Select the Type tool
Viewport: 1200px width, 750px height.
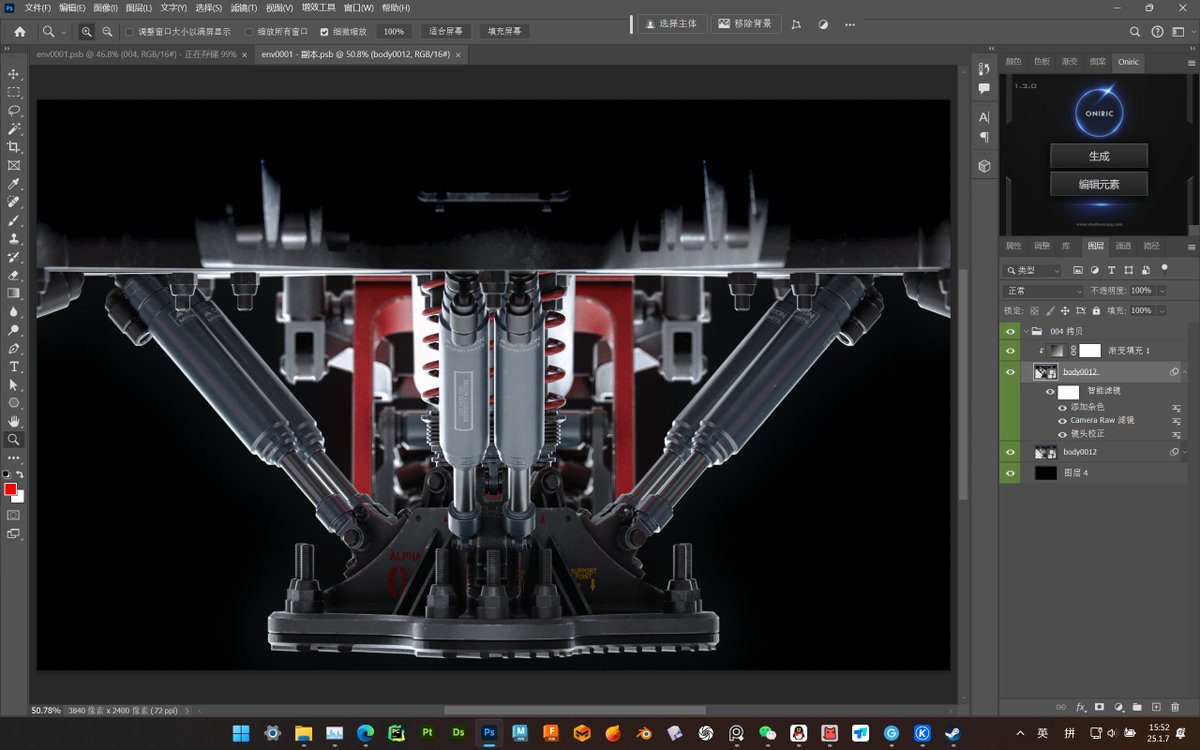click(x=14, y=367)
